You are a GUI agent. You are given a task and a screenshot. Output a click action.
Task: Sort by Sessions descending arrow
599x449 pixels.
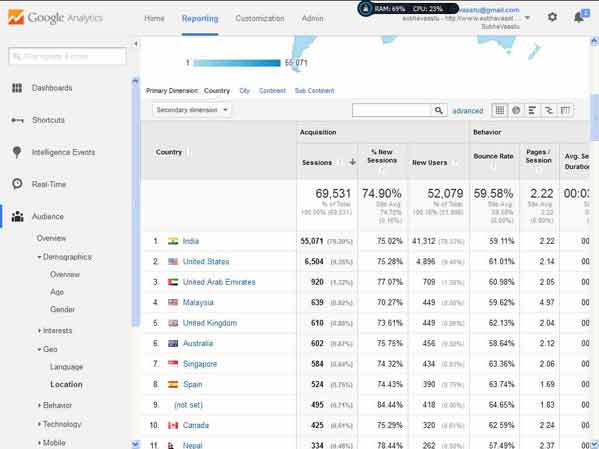(x=353, y=162)
